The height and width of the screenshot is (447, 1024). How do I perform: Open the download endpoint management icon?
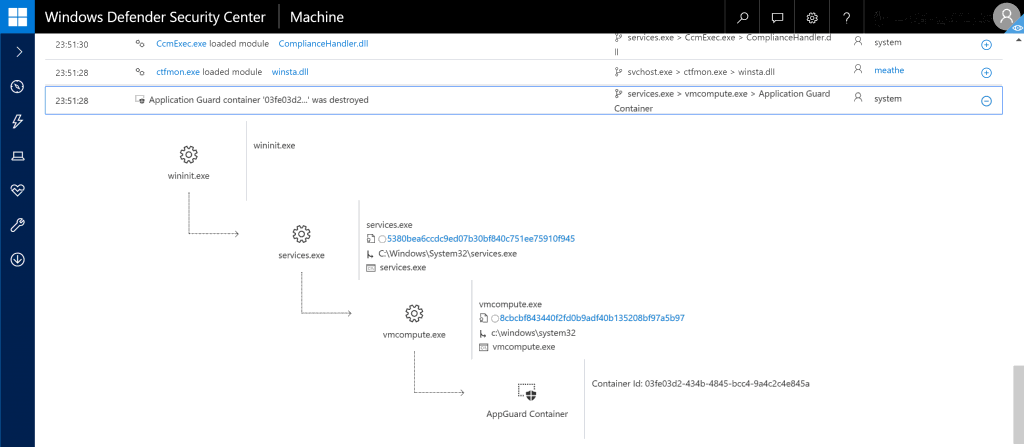tap(18, 260)
